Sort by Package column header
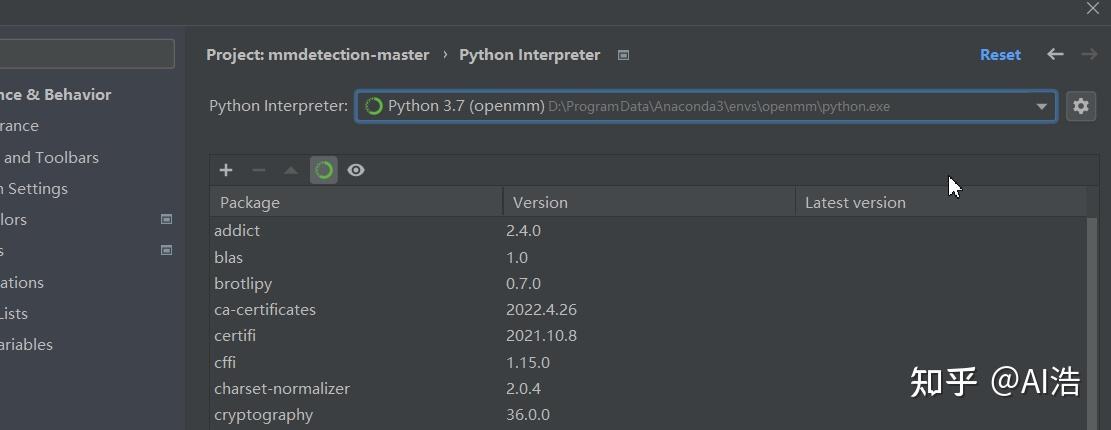This screenshot has height=430, width=1111. point(355,202)
